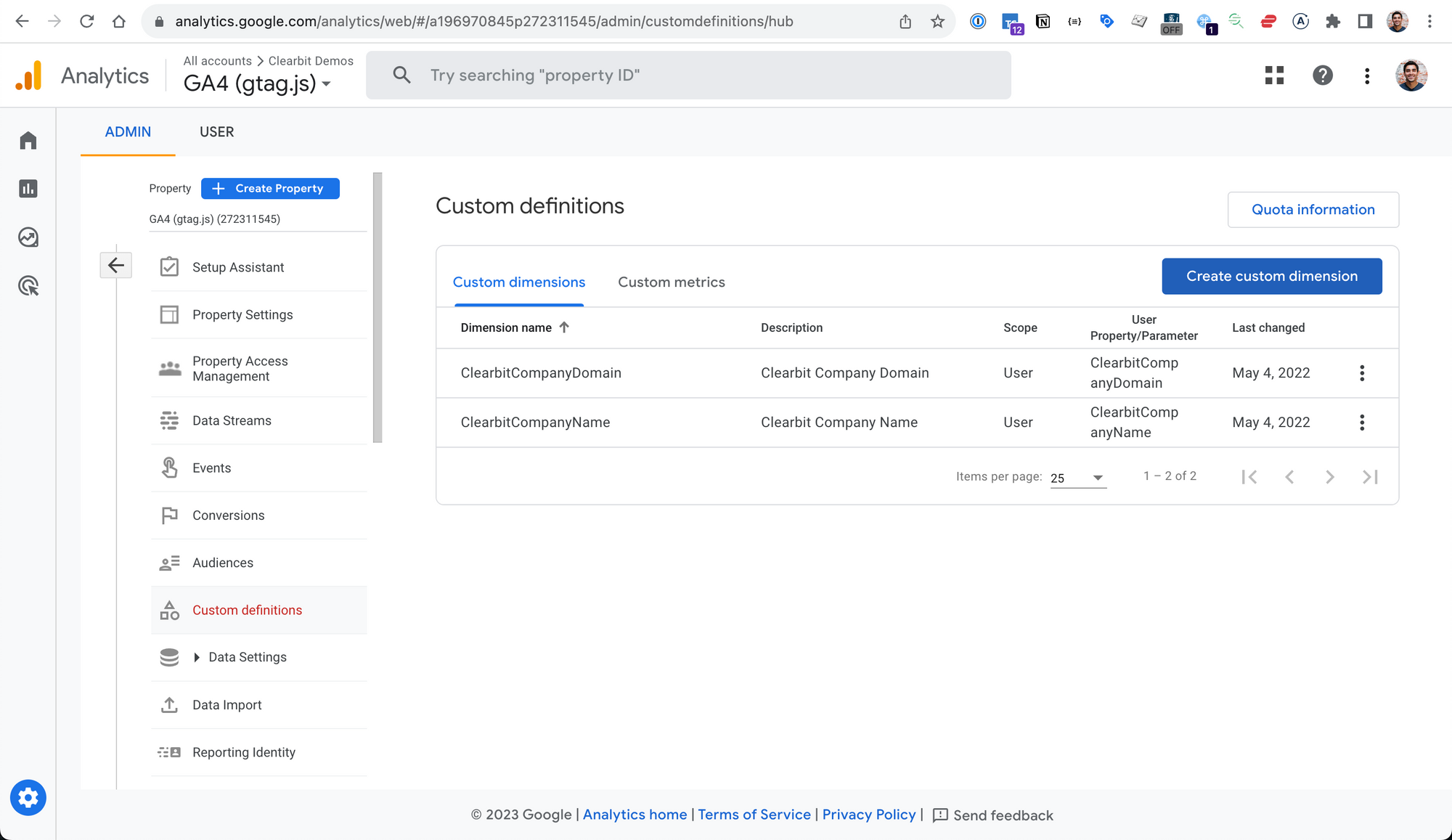
Task: Open GA4 (gtag.js) property selector dropdown
Action: tap(258, 83)
